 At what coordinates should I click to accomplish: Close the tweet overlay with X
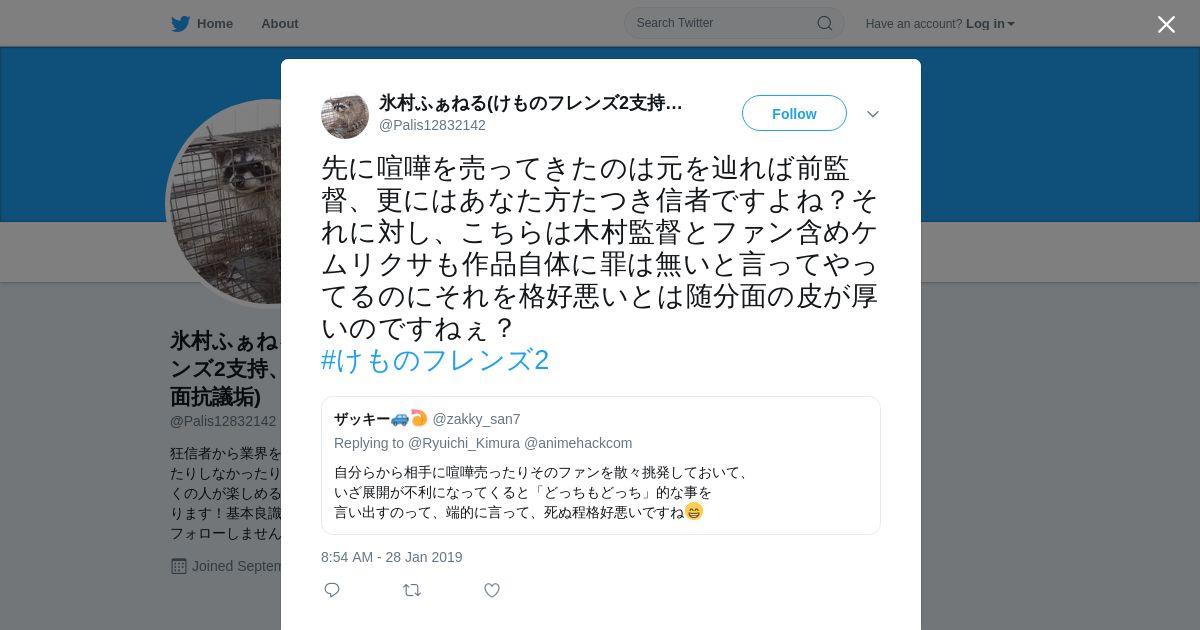tap(1166, 24)
